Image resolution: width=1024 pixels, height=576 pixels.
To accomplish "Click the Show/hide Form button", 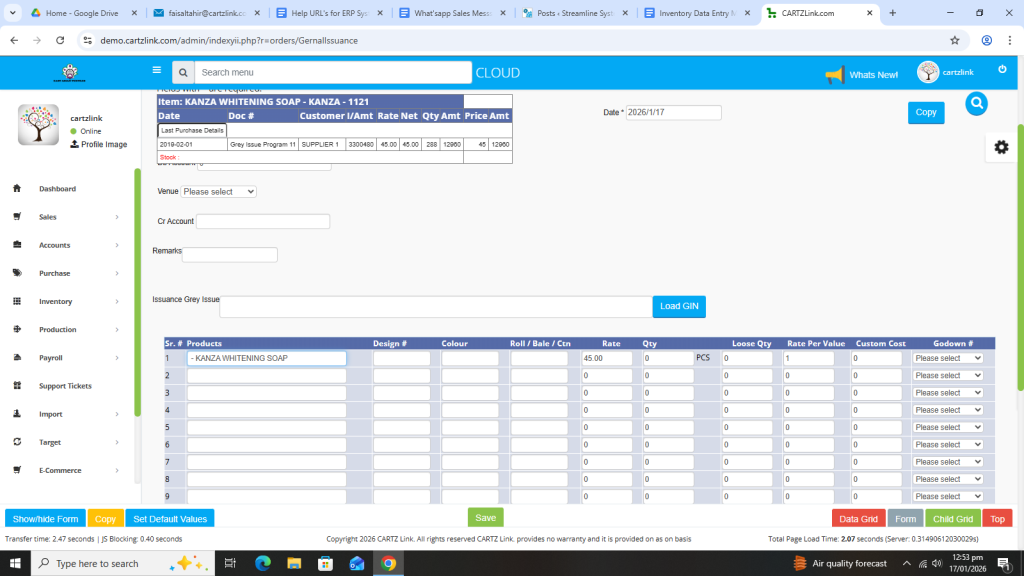I will 45,519.
